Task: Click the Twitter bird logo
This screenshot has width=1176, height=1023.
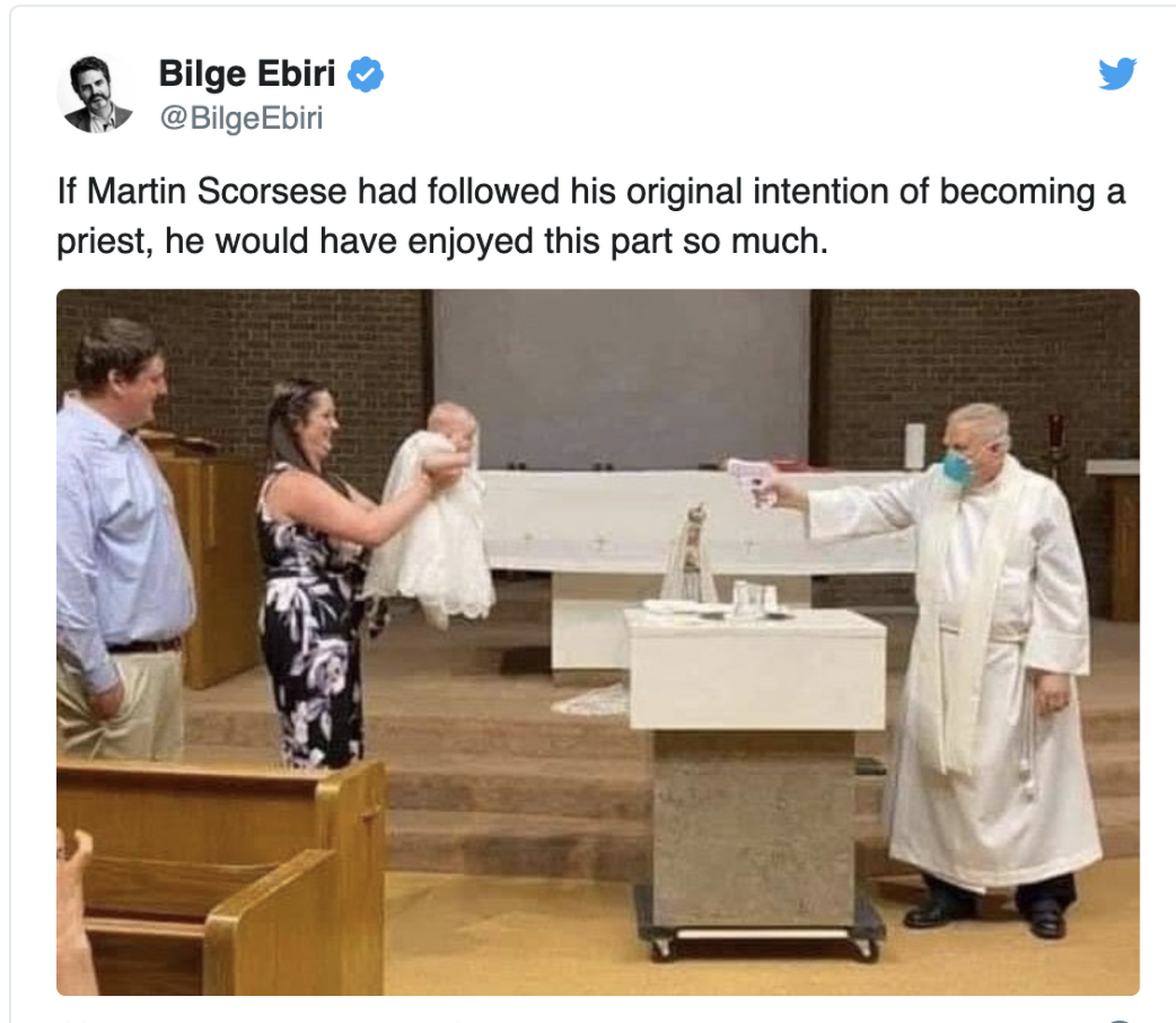Action: point(1117,73)
